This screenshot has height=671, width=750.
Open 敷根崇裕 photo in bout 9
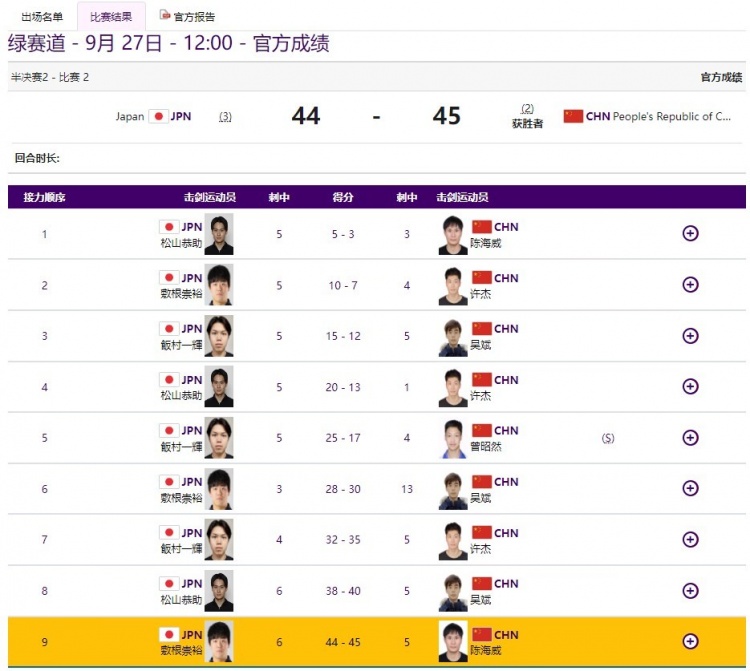click(219, 641)
